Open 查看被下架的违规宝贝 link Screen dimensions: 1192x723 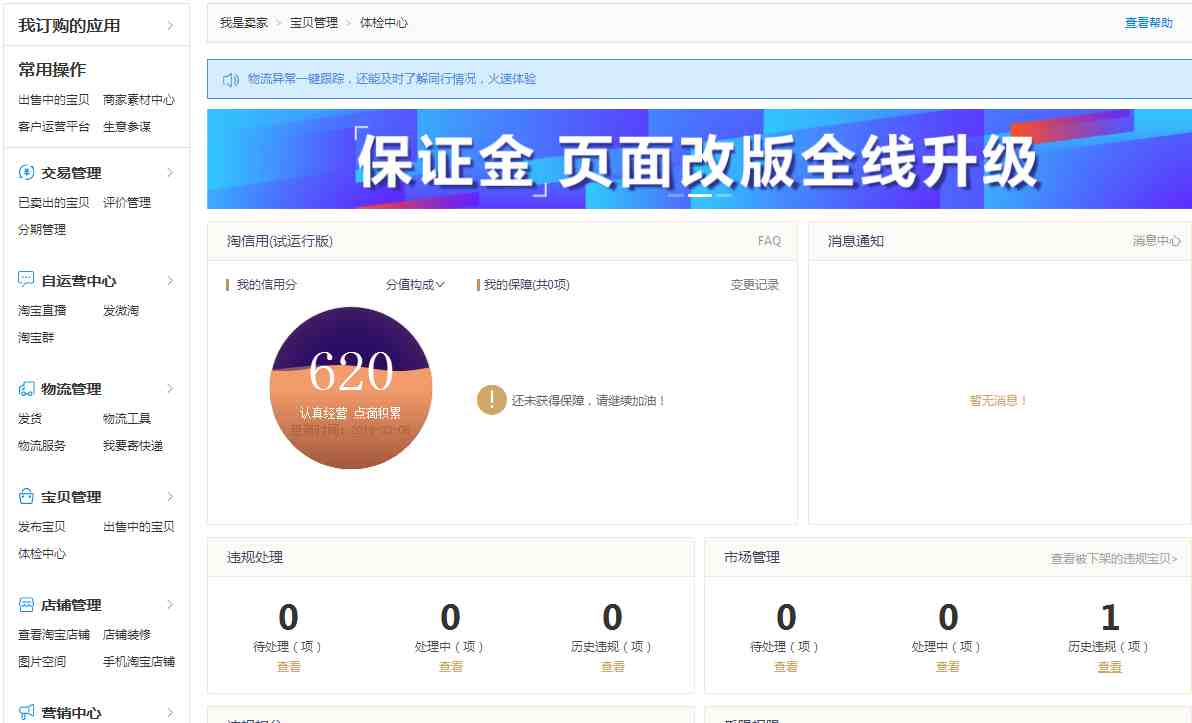(x=1114, y=558)
